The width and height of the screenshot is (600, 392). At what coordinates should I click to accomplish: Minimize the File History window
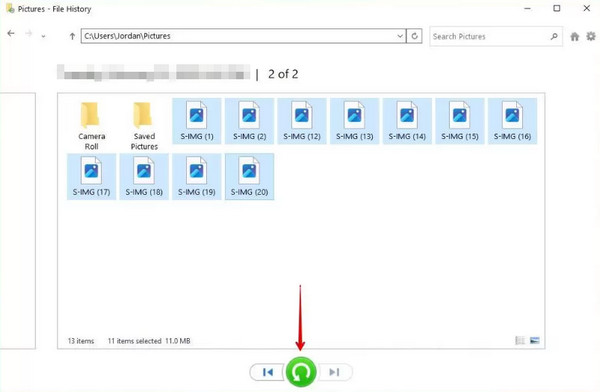527,8
